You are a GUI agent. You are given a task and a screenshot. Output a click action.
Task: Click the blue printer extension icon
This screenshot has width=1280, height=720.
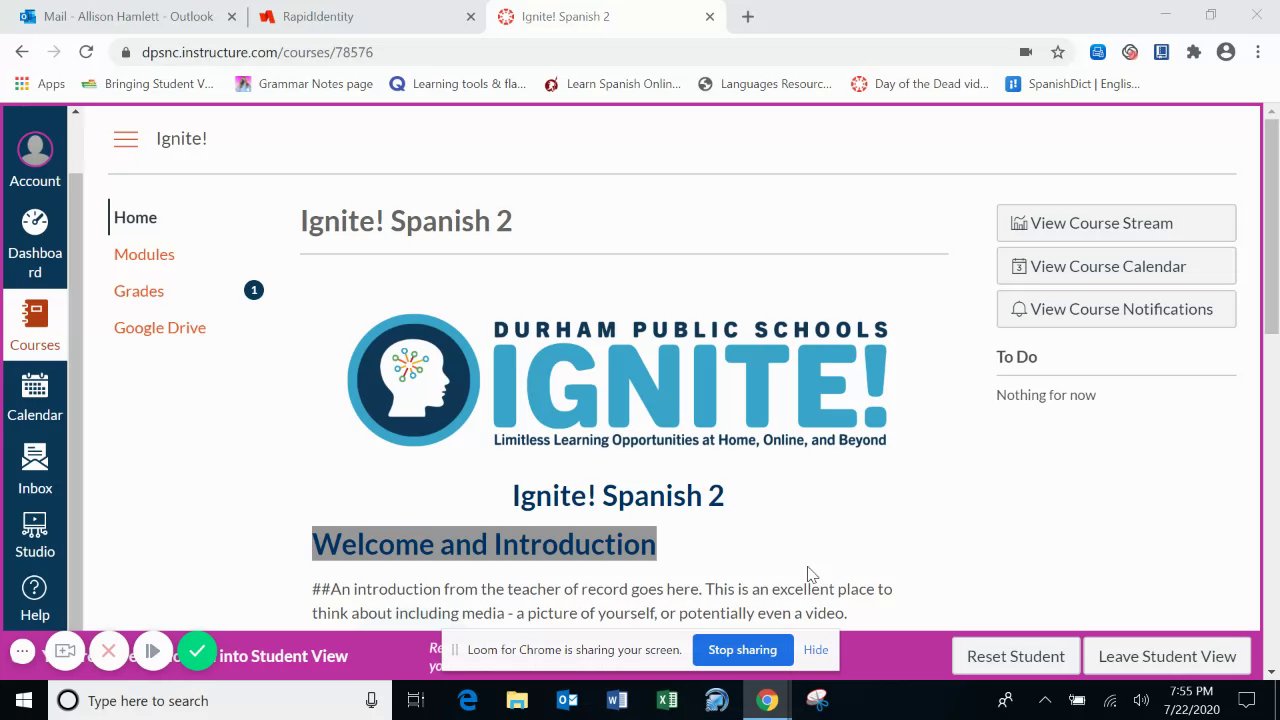point(1098,52)
